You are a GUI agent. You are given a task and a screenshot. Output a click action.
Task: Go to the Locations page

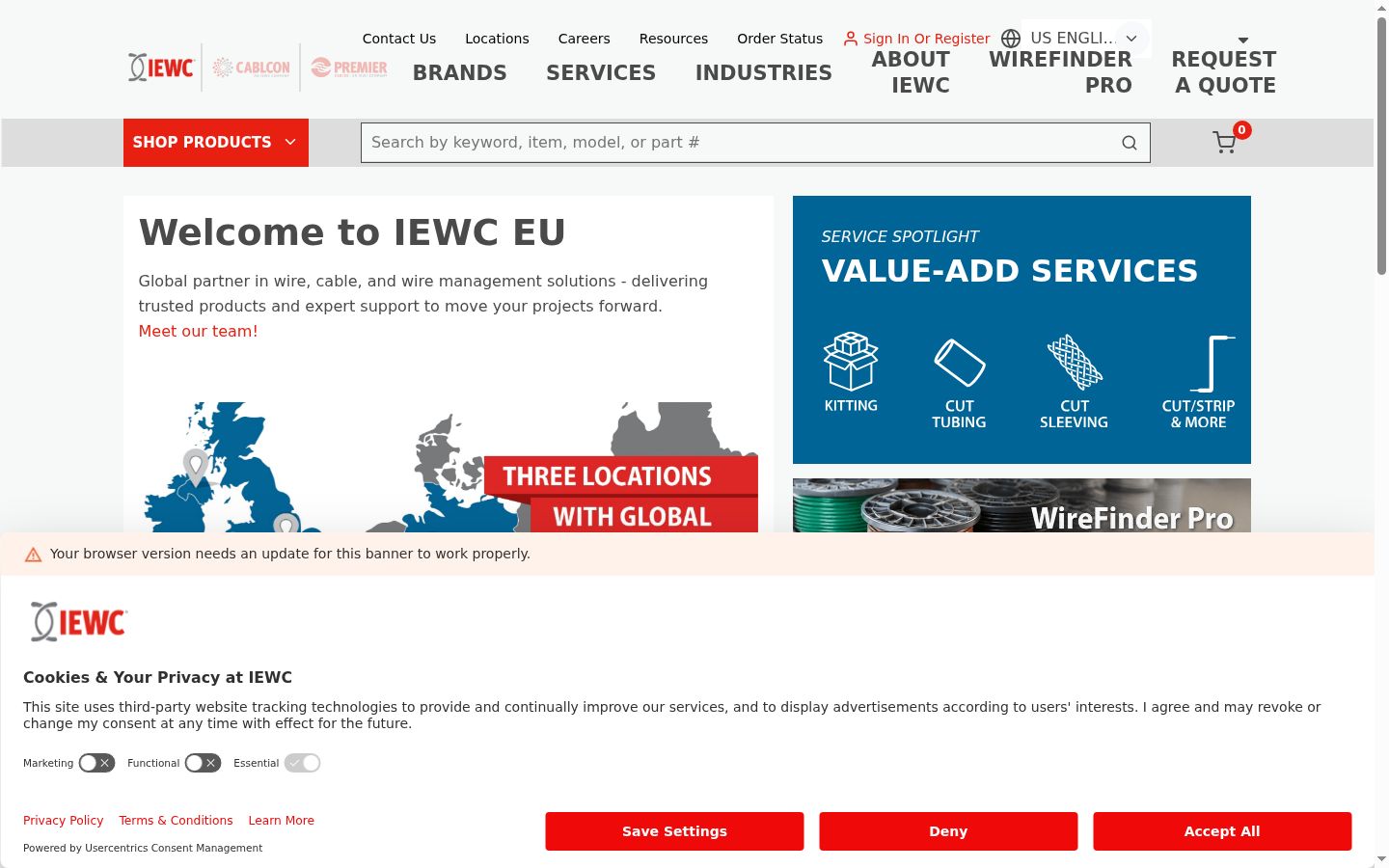[x=497, y=39]
